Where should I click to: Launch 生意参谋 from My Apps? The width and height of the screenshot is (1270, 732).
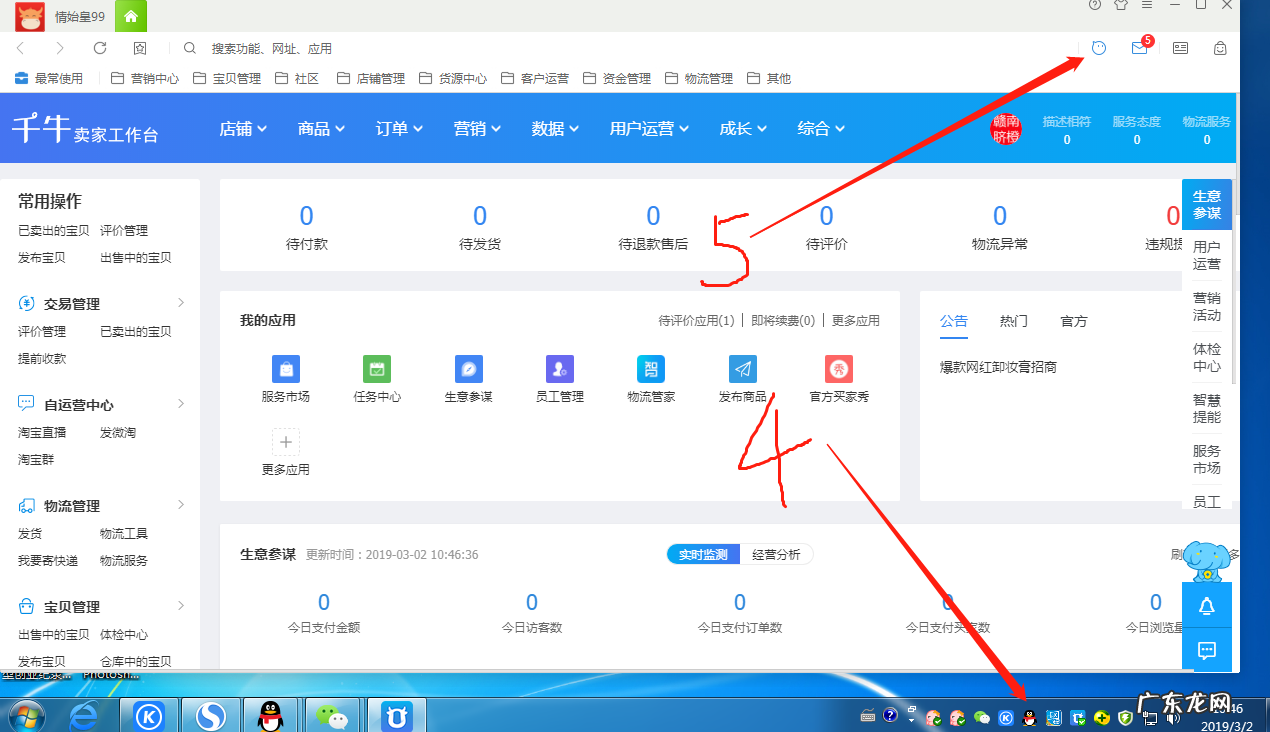click(x=467, y=369)
